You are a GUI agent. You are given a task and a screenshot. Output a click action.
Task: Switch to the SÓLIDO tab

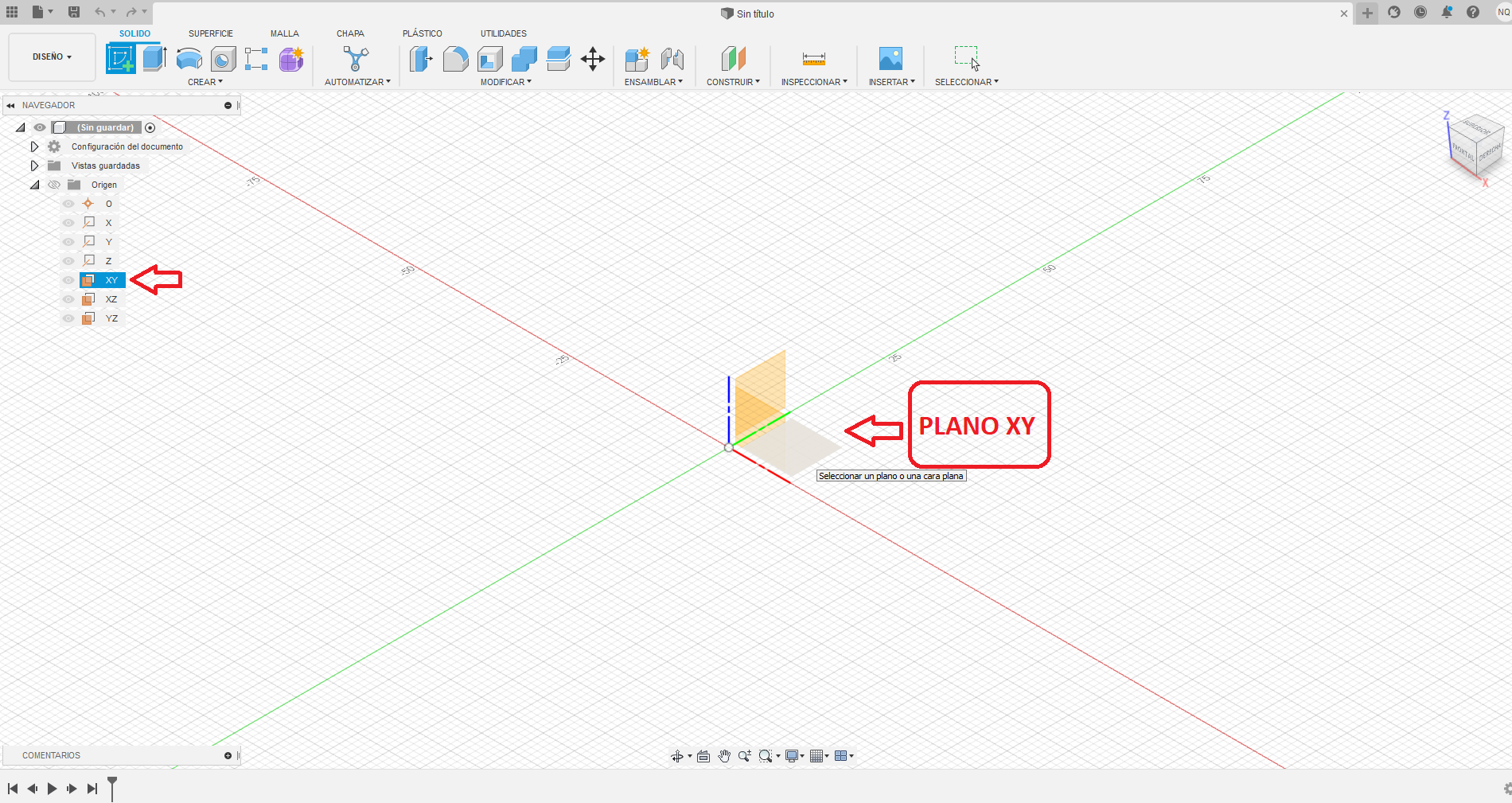coord(134,33)
